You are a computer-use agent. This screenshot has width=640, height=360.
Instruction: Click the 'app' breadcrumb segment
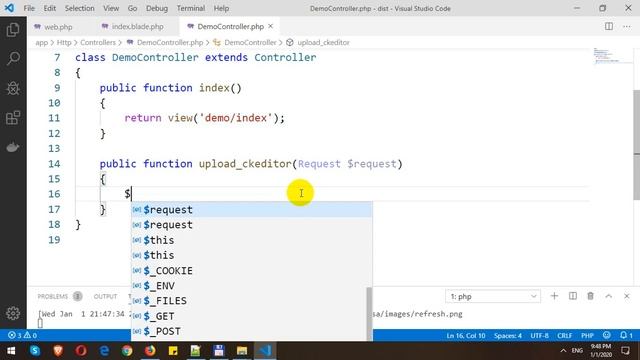point(42,42)
